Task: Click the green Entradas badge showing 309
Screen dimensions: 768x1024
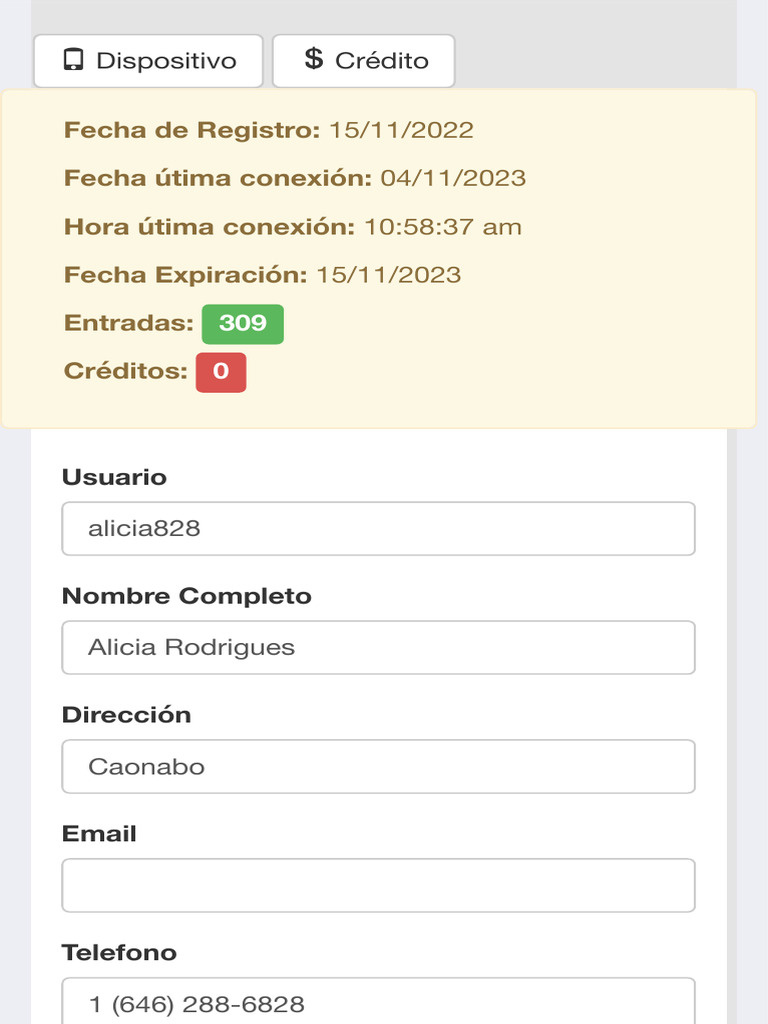Action: tap(242, 324)
